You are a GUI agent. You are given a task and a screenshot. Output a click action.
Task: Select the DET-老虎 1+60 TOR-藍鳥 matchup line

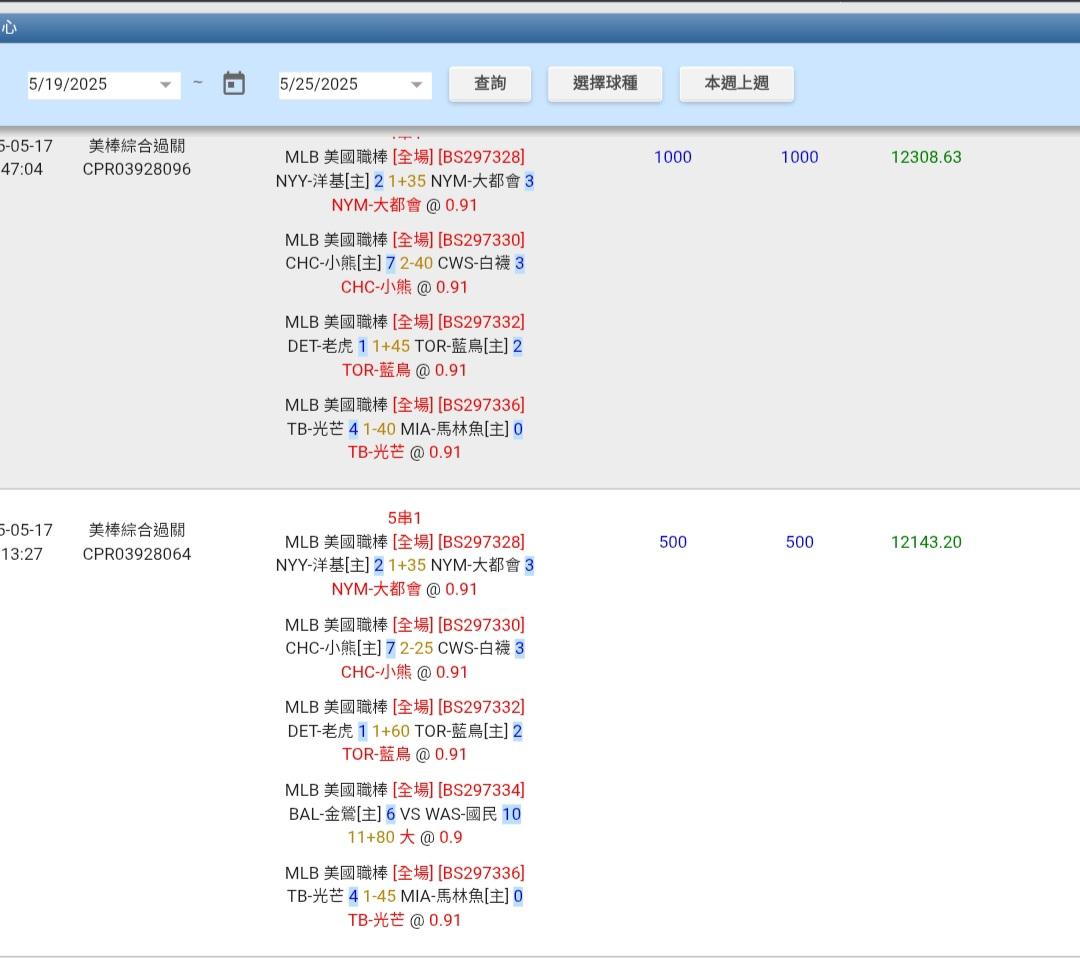(x=405, y=731)
